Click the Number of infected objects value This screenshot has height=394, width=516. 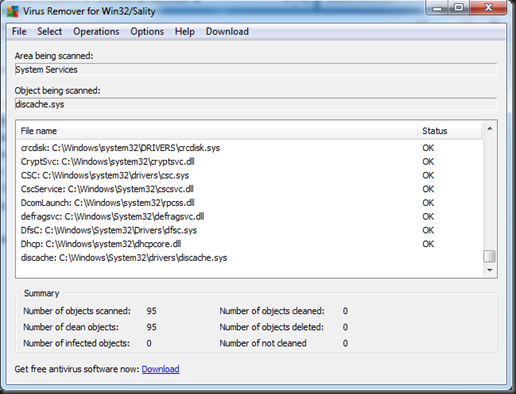tap(149, 343)
